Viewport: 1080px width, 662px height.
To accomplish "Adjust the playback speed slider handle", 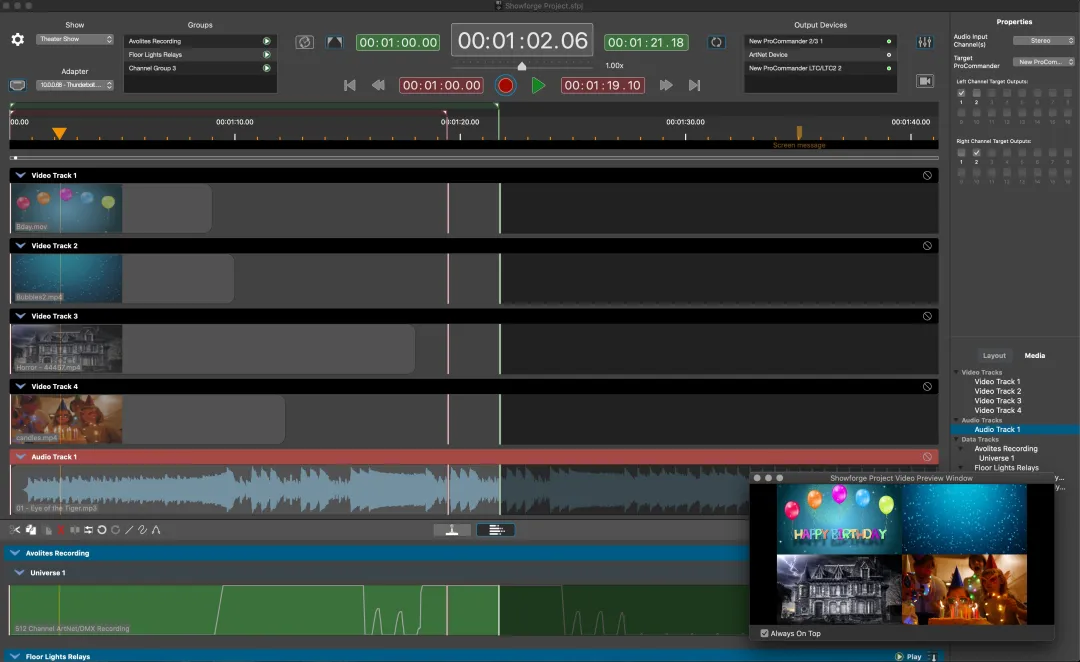I will pyautogui.click(x=522, y=66).
